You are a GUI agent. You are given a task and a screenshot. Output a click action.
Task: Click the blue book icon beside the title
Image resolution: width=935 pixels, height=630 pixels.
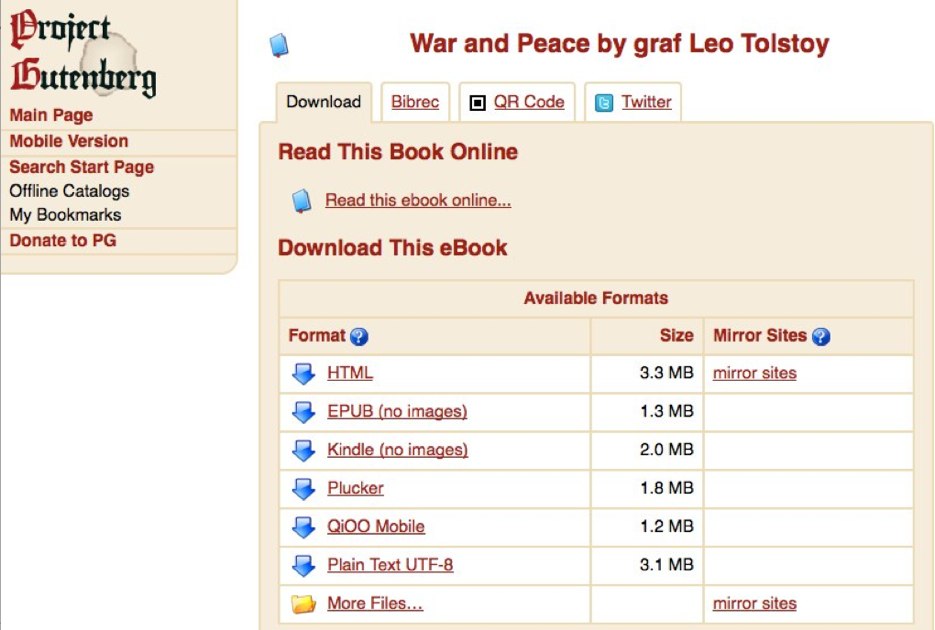click(279, 45)
